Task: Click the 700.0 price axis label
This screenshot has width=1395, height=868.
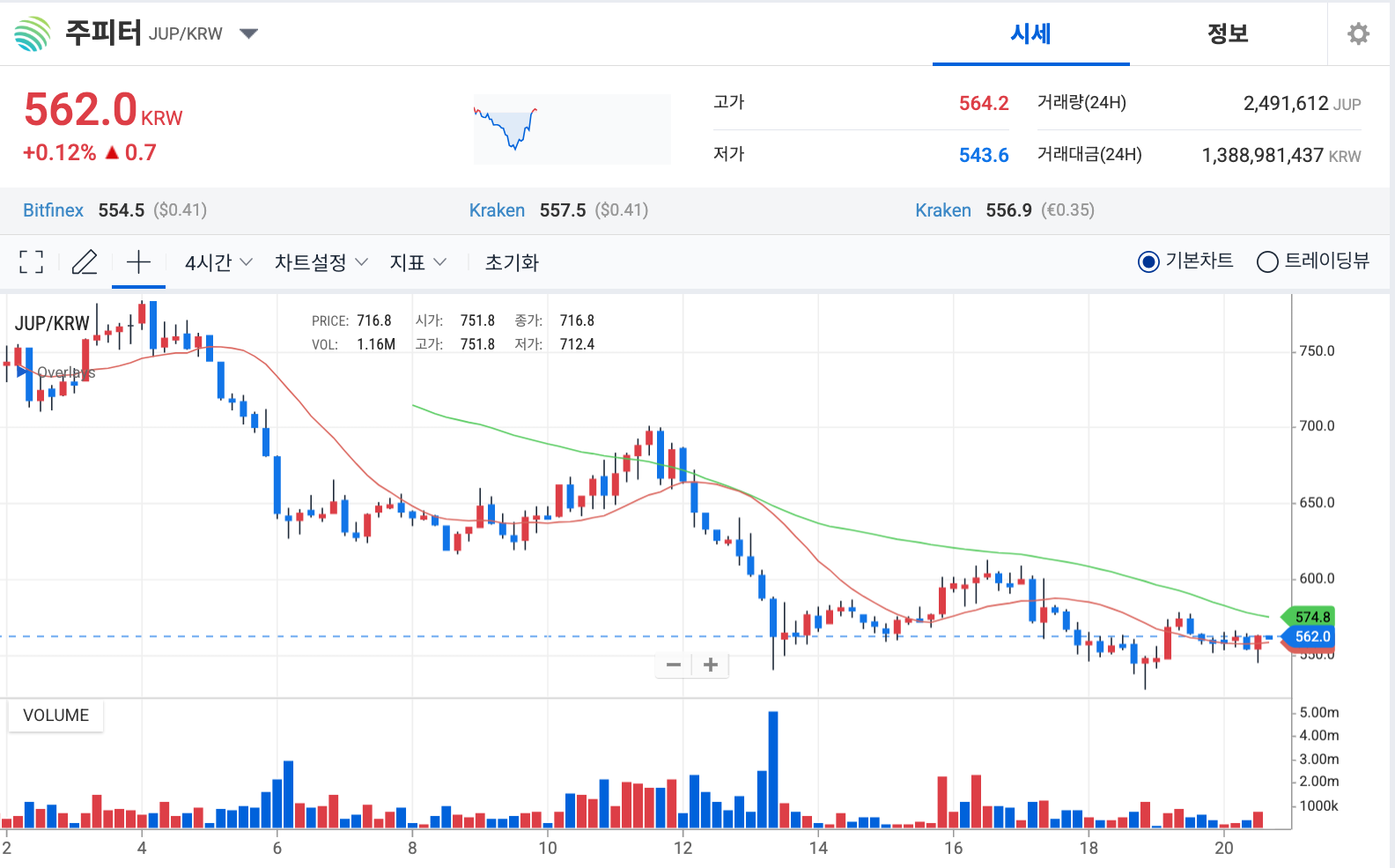Action: (1317, 425)
